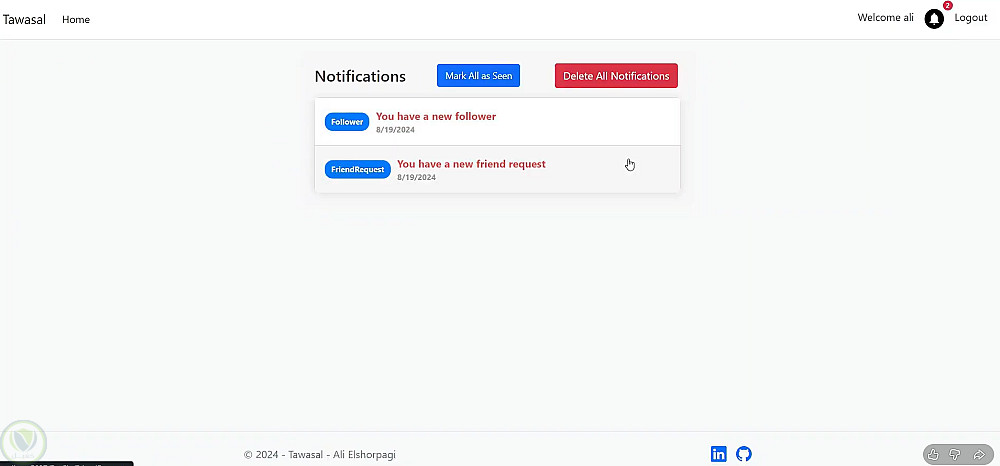Click the FriendRequest badge label
The image size is (1000, 466).
click(357, 170)
